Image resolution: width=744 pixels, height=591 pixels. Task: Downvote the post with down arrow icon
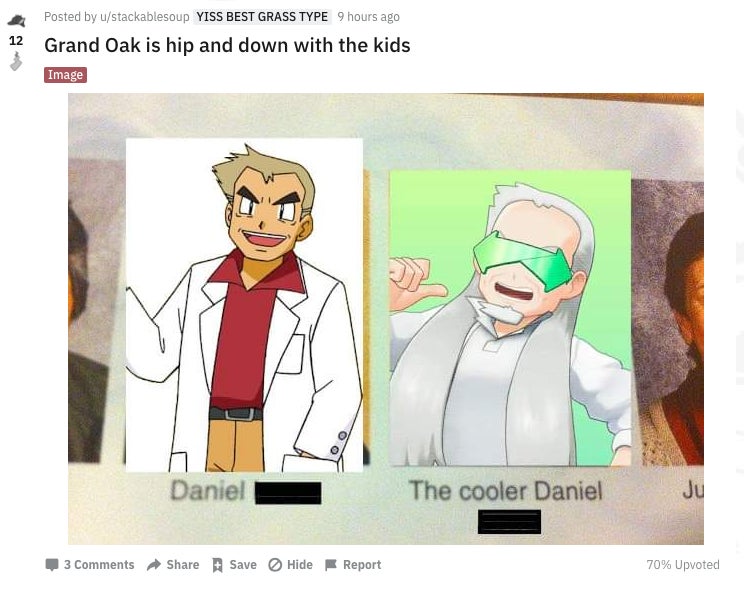(16, 61)
